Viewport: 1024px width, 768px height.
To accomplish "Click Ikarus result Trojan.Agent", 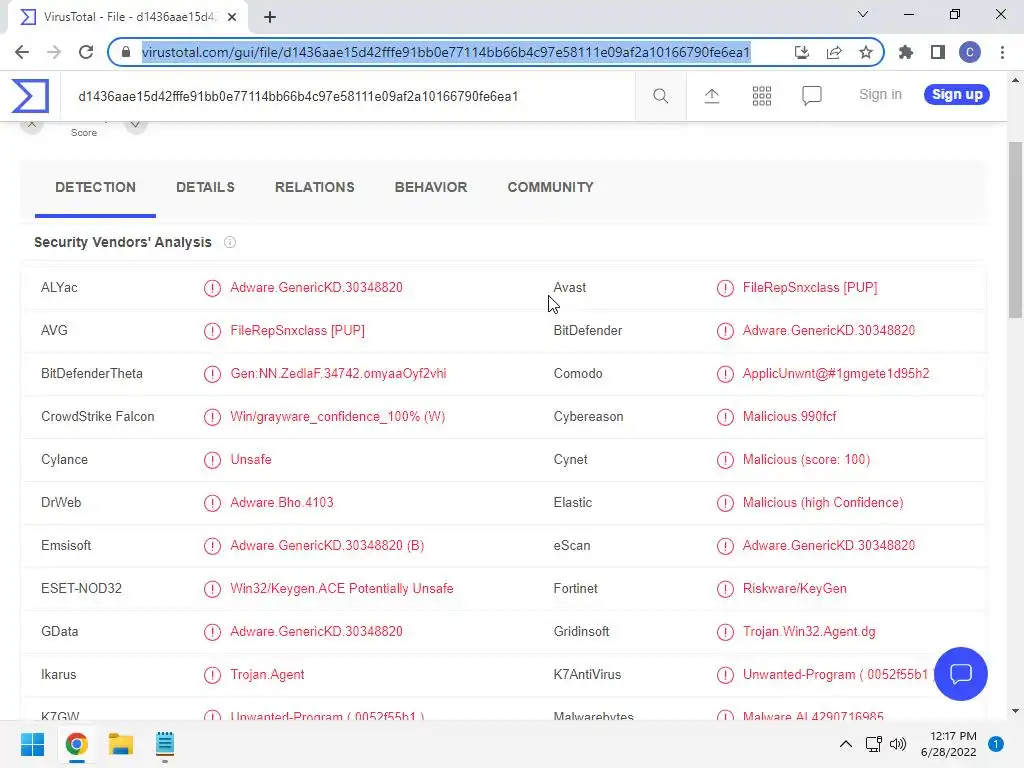I will (267, 675).
